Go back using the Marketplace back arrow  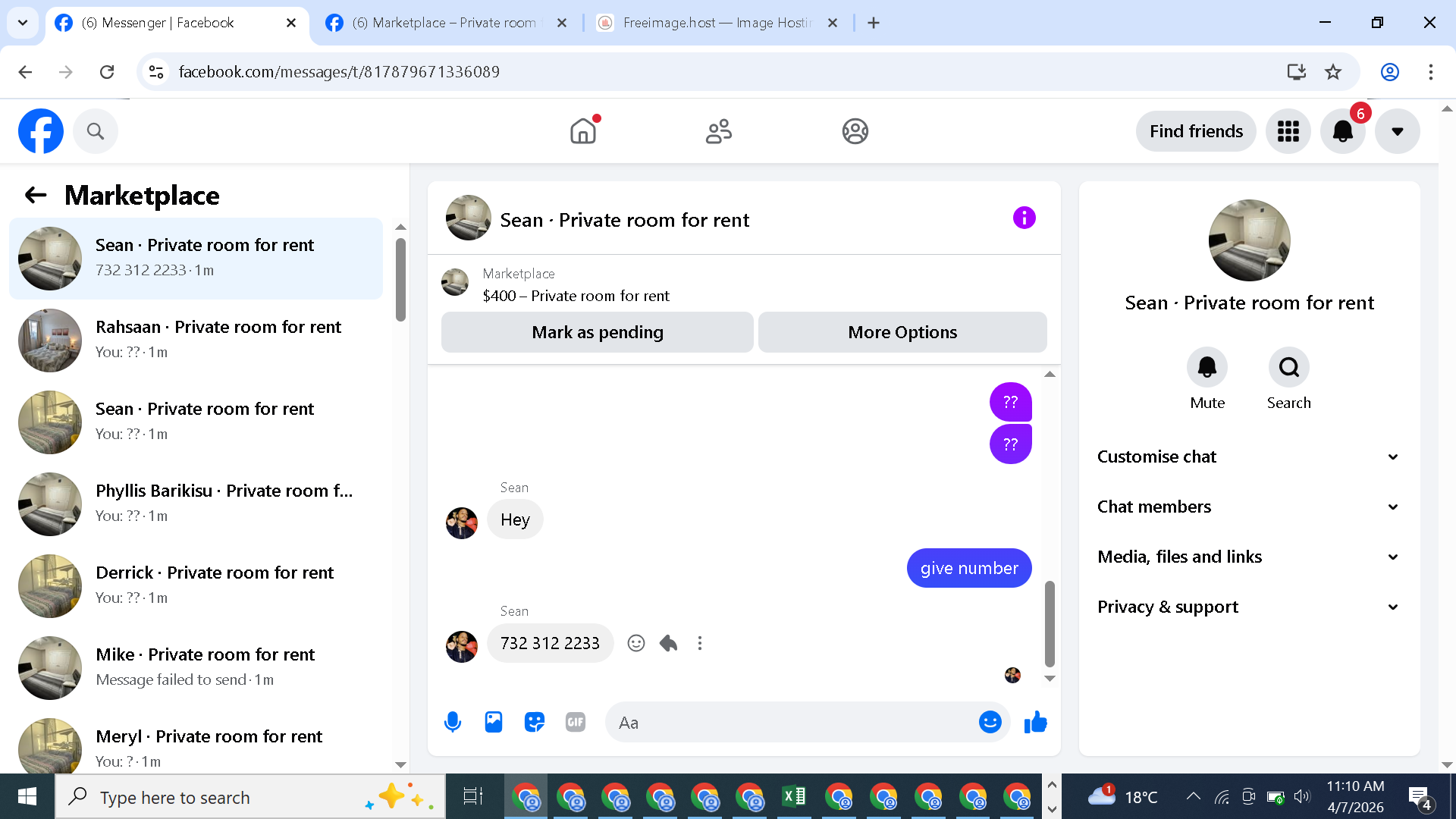pyautogui.click(x=36, y=195)
